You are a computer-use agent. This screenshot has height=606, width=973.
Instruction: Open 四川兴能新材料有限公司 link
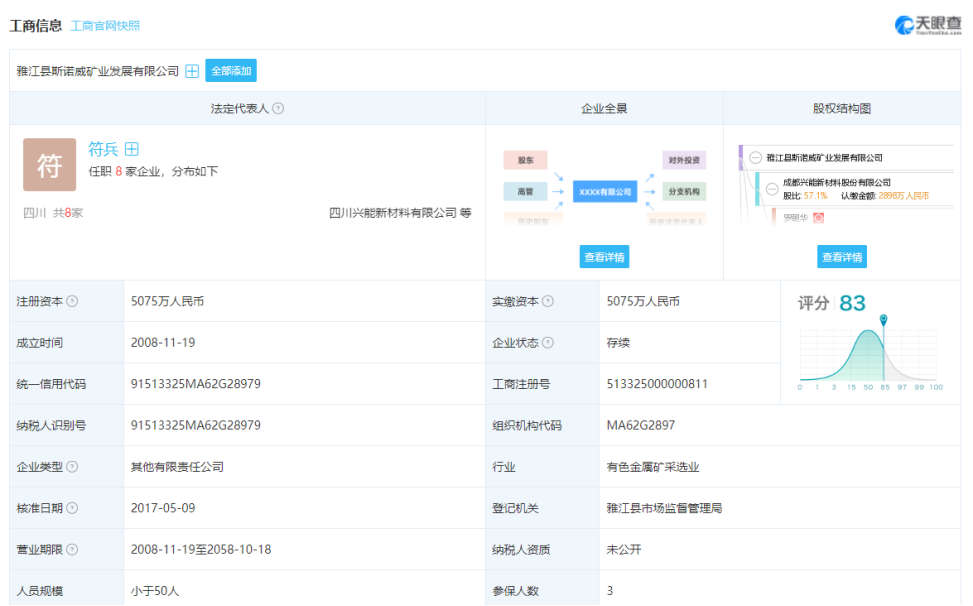(393, 213)
